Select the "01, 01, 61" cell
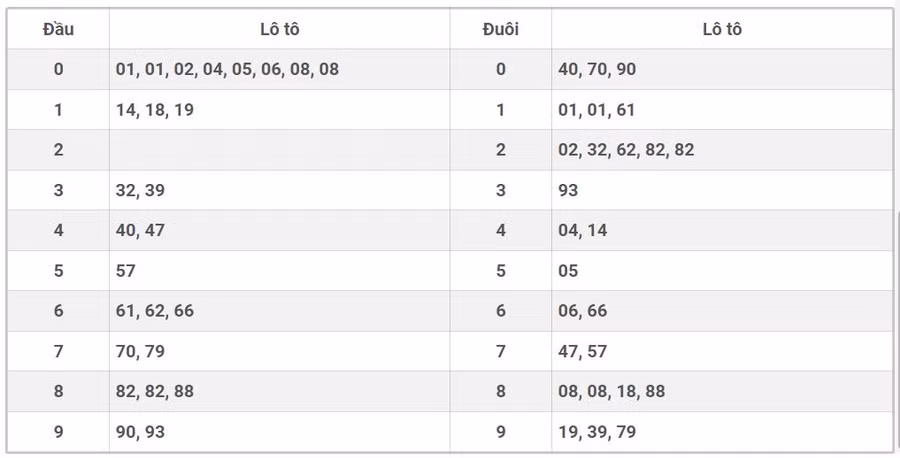Screen dimensions: 900x458 pyautogui.click(x=596, y=110)
